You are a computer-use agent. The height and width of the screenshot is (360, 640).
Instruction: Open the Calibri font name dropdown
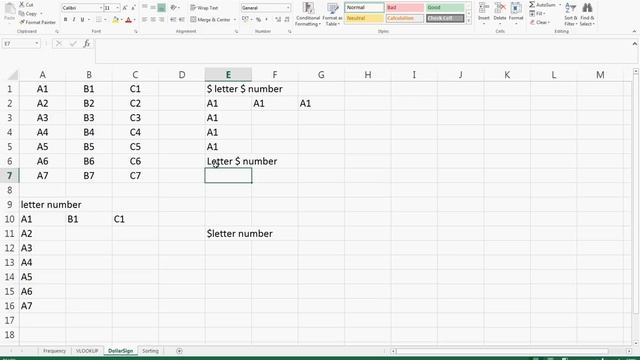(100, 8)
